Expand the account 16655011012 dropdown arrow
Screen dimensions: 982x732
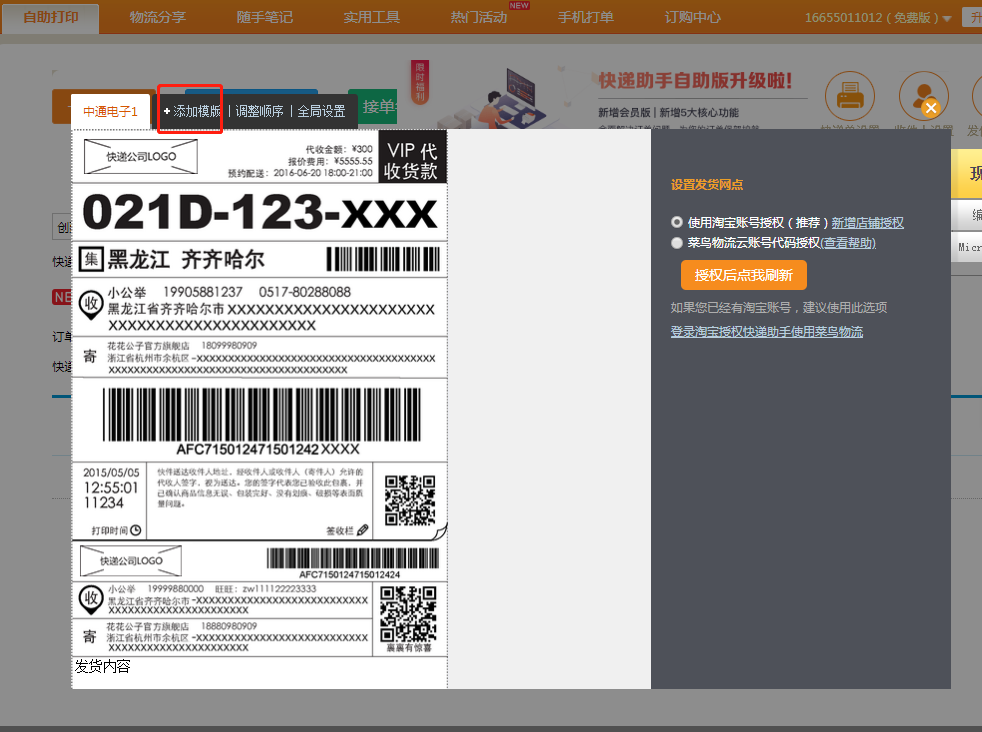click(946, 19)
